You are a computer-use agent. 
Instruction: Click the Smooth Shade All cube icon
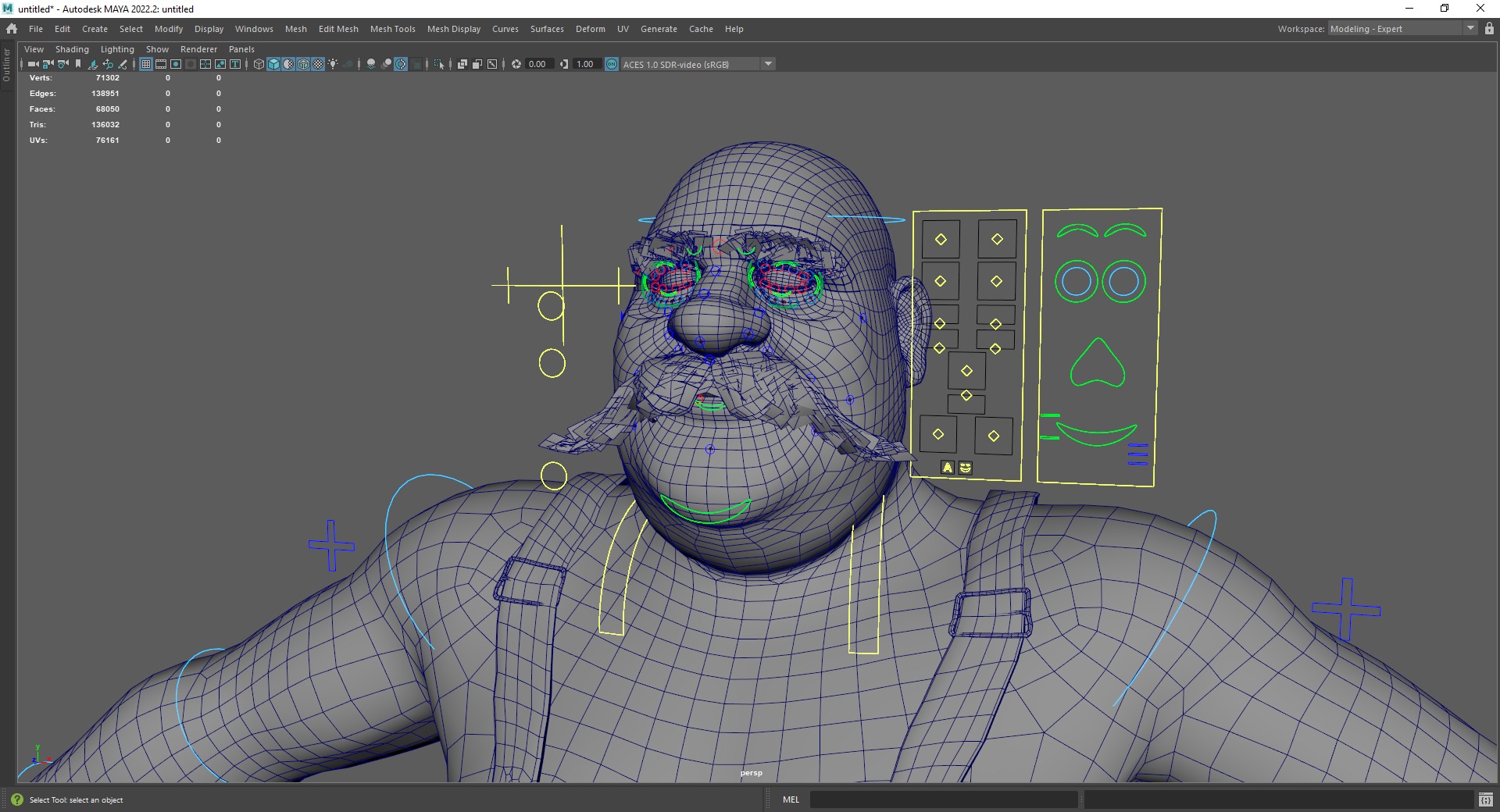coord(273,64)
